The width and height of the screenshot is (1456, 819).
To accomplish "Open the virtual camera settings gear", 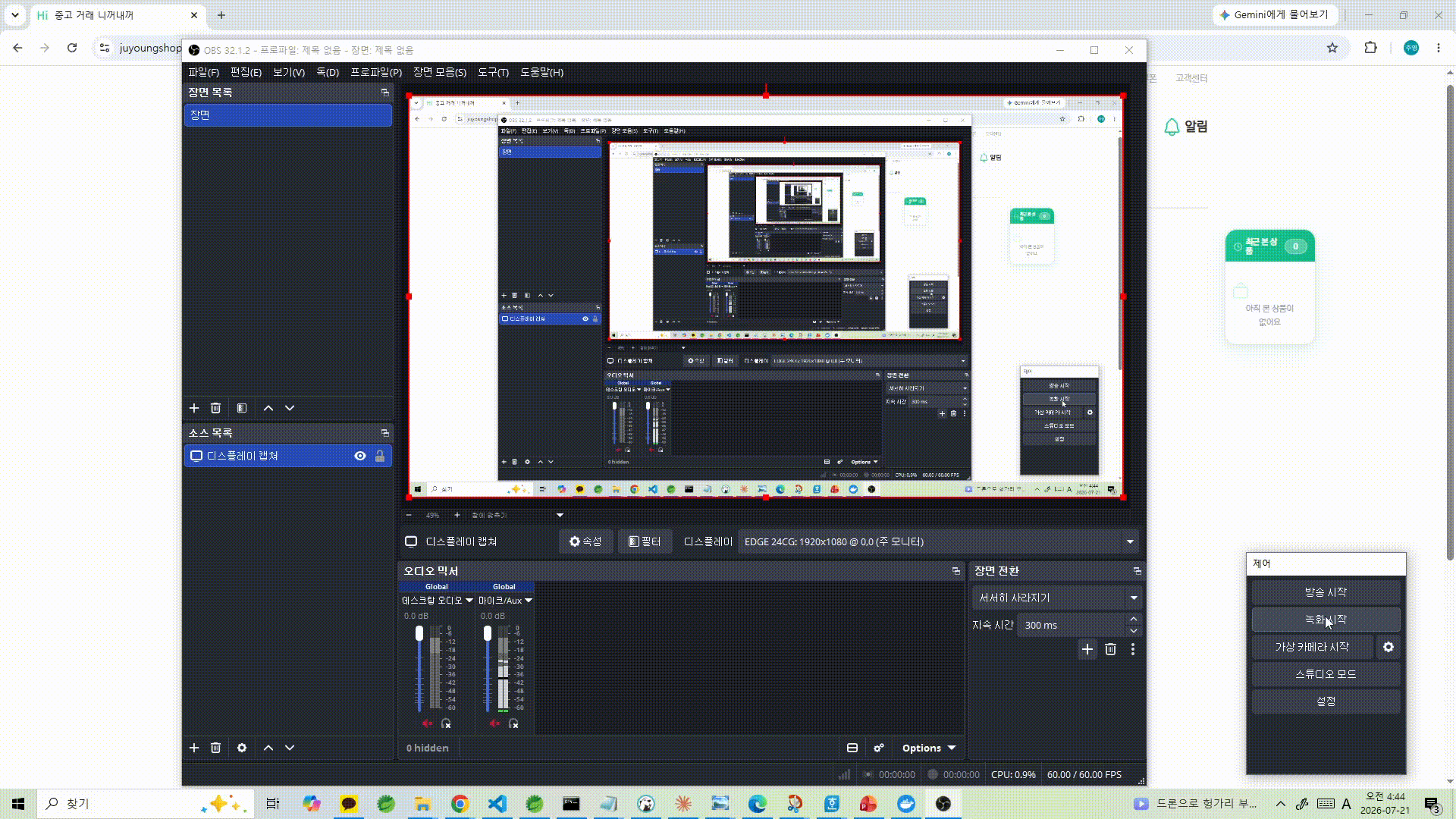I will 1389,647.
